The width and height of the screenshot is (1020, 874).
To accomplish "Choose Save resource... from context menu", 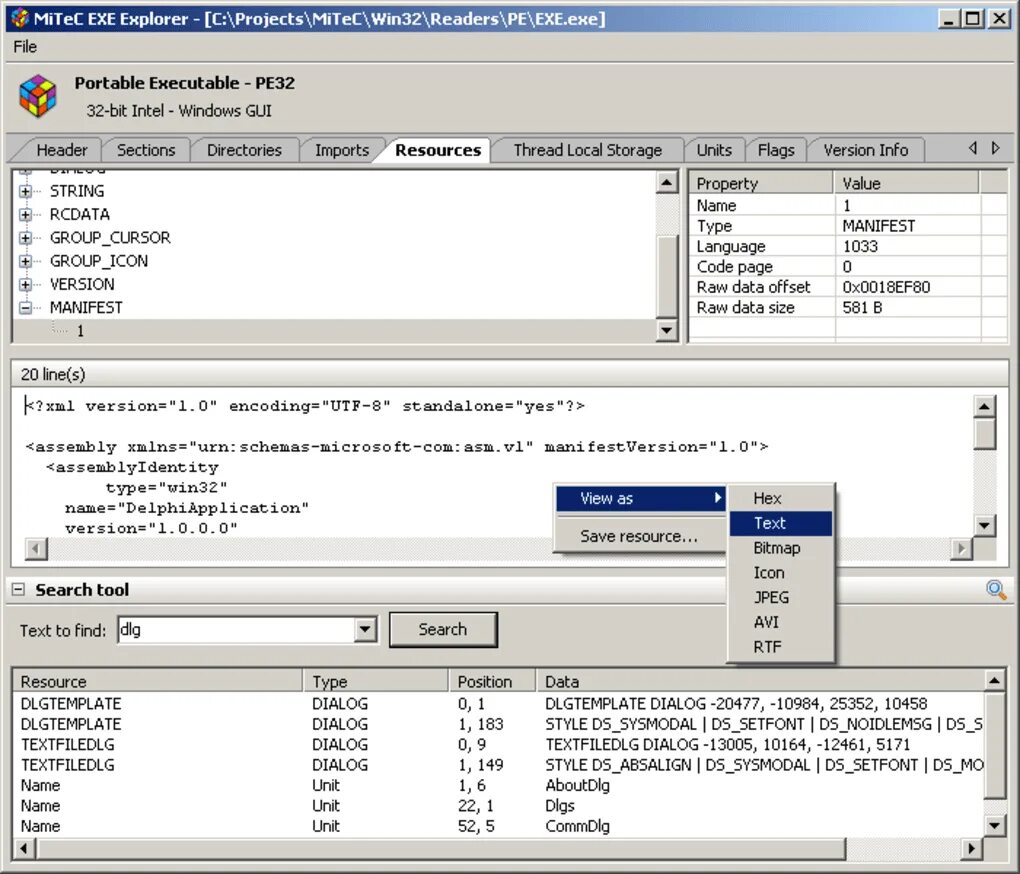I will (641, 536).
